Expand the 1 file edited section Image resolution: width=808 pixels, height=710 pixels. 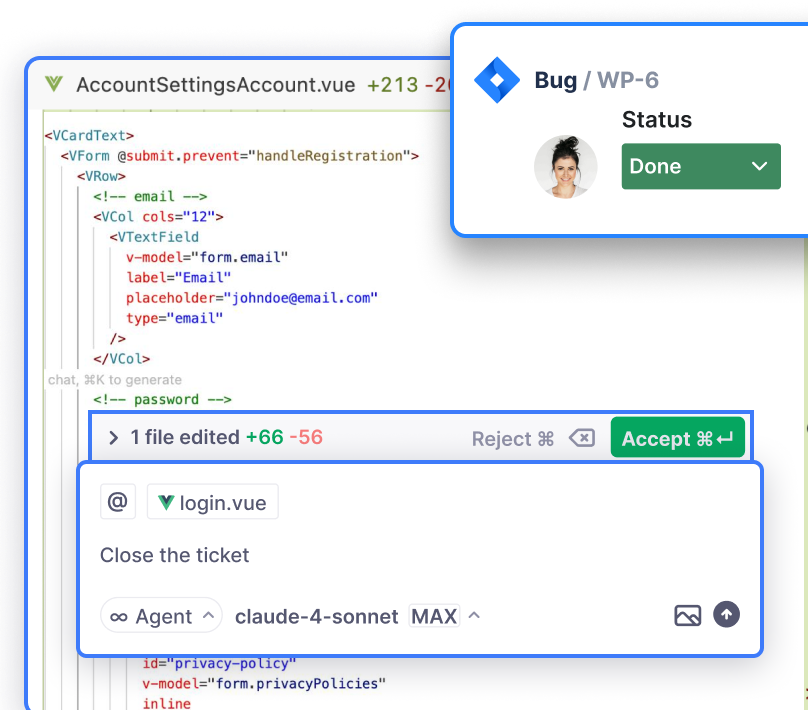coord(113,438)
